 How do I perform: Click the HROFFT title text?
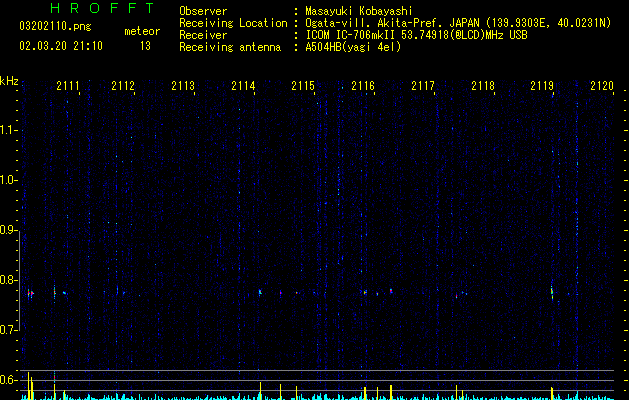102,8
